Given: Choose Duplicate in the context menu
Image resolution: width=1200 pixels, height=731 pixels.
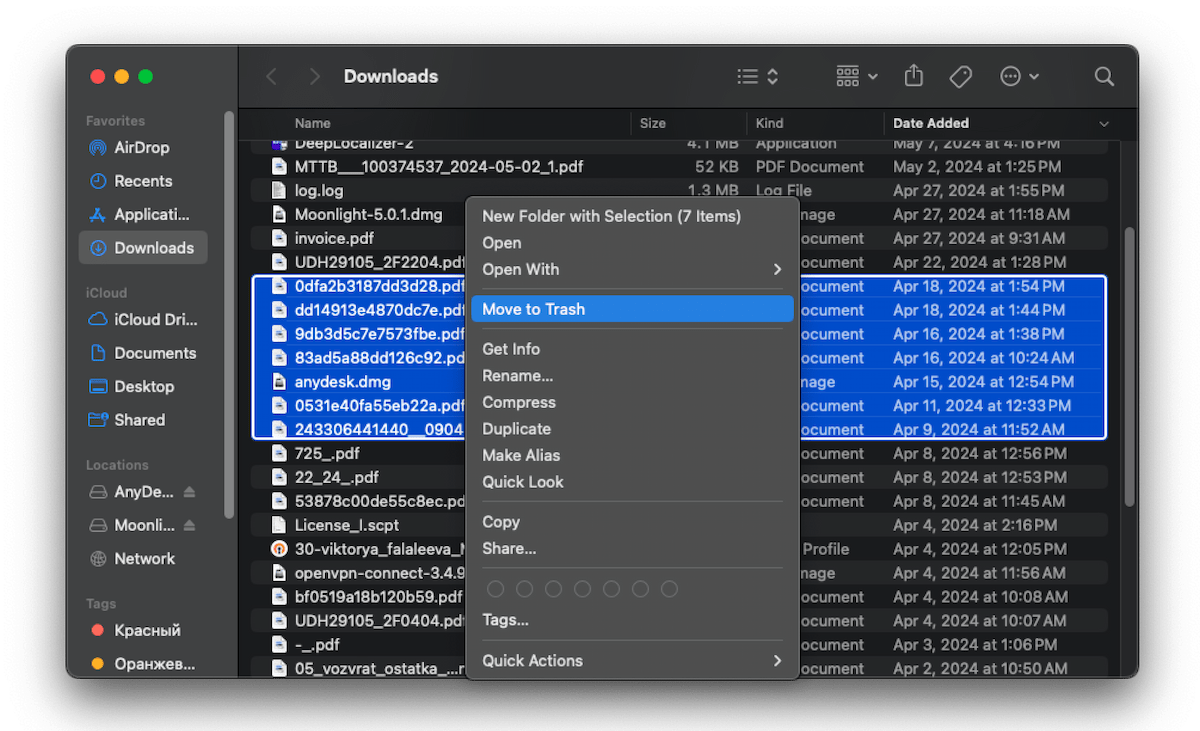Looking at the screenshot, I should point(632,429).
